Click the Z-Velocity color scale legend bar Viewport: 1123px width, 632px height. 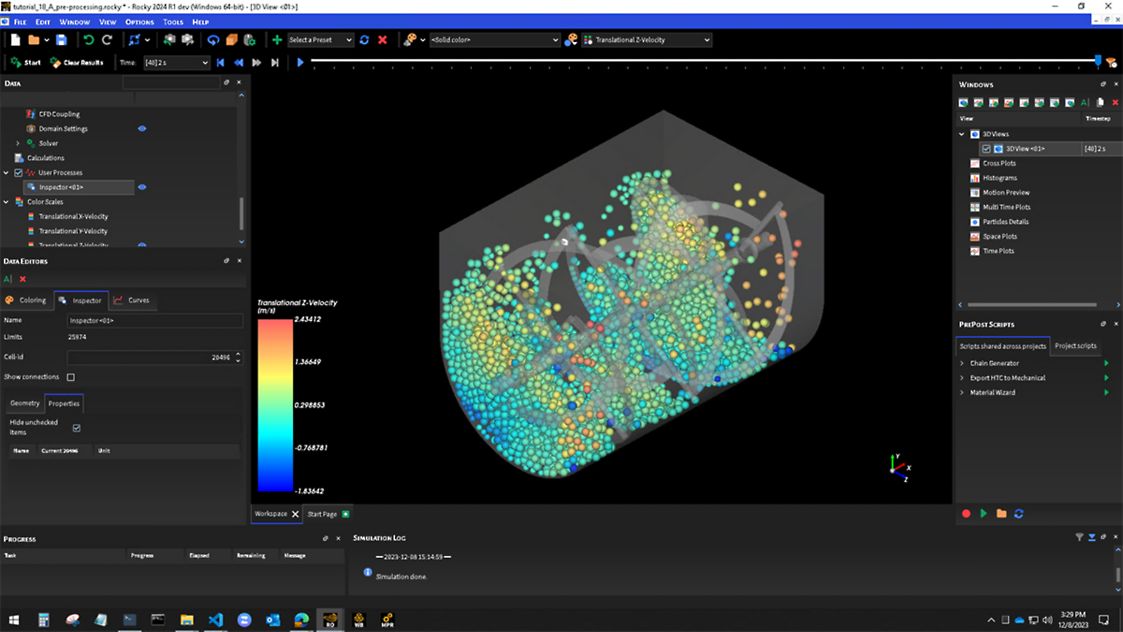[275, 406]
